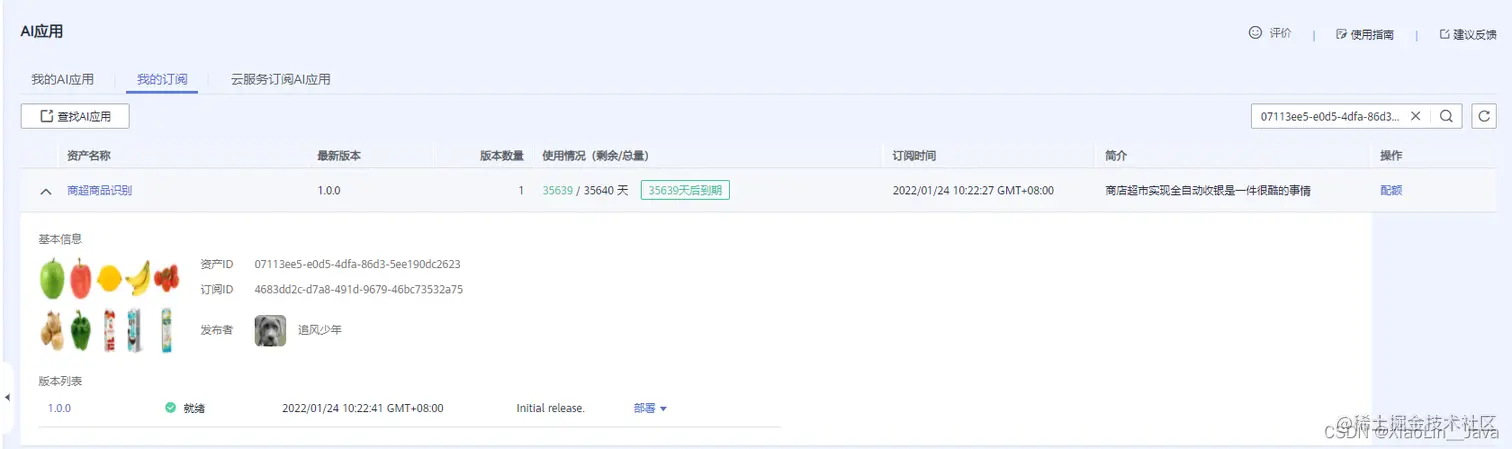Select subscription ID 4683dd2c text
Viewport: 1512px width, 449px height.
point(358,290)
